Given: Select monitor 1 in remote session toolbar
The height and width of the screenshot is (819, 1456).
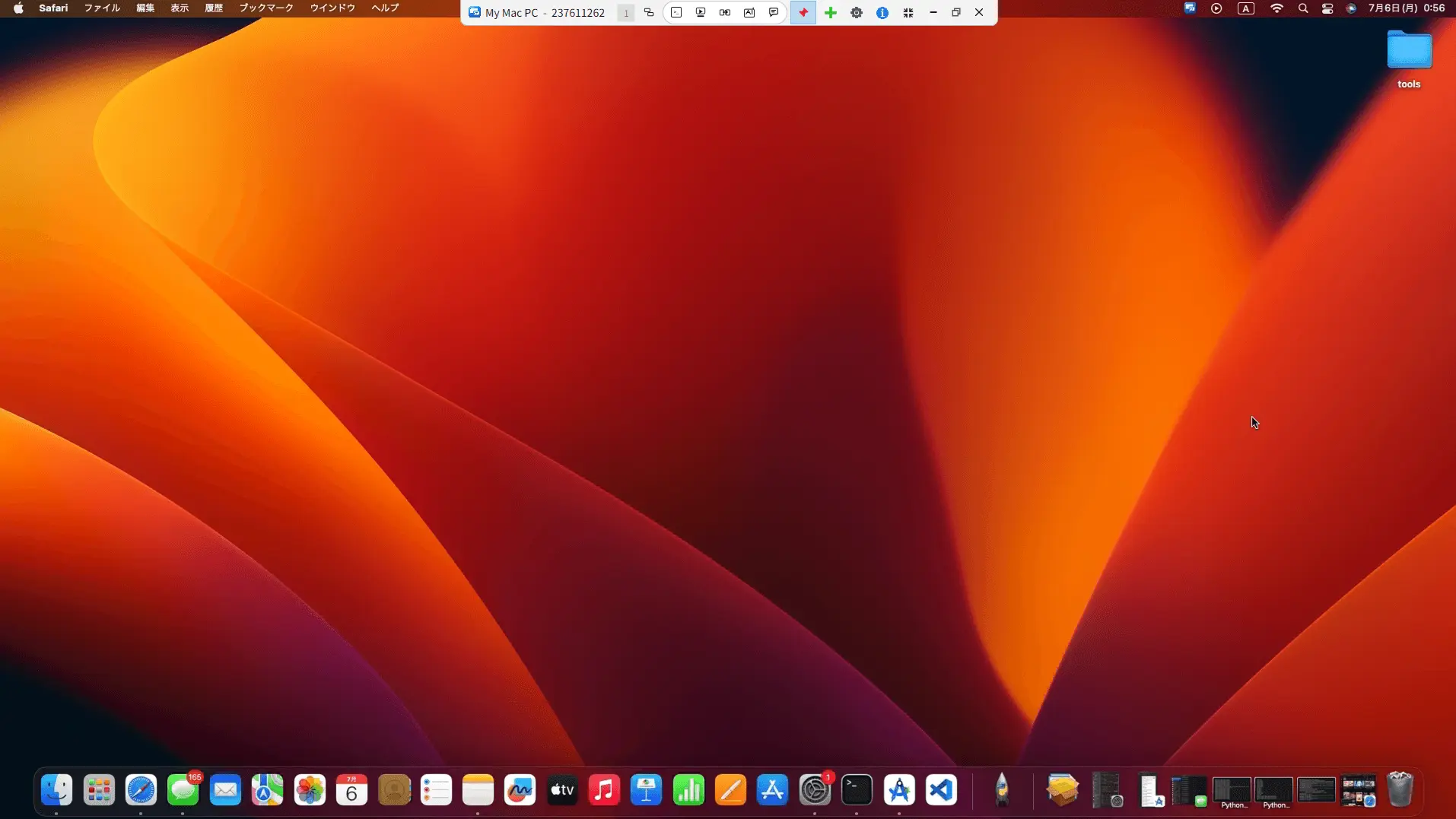Looking at the screenshot, I should 626,13.
